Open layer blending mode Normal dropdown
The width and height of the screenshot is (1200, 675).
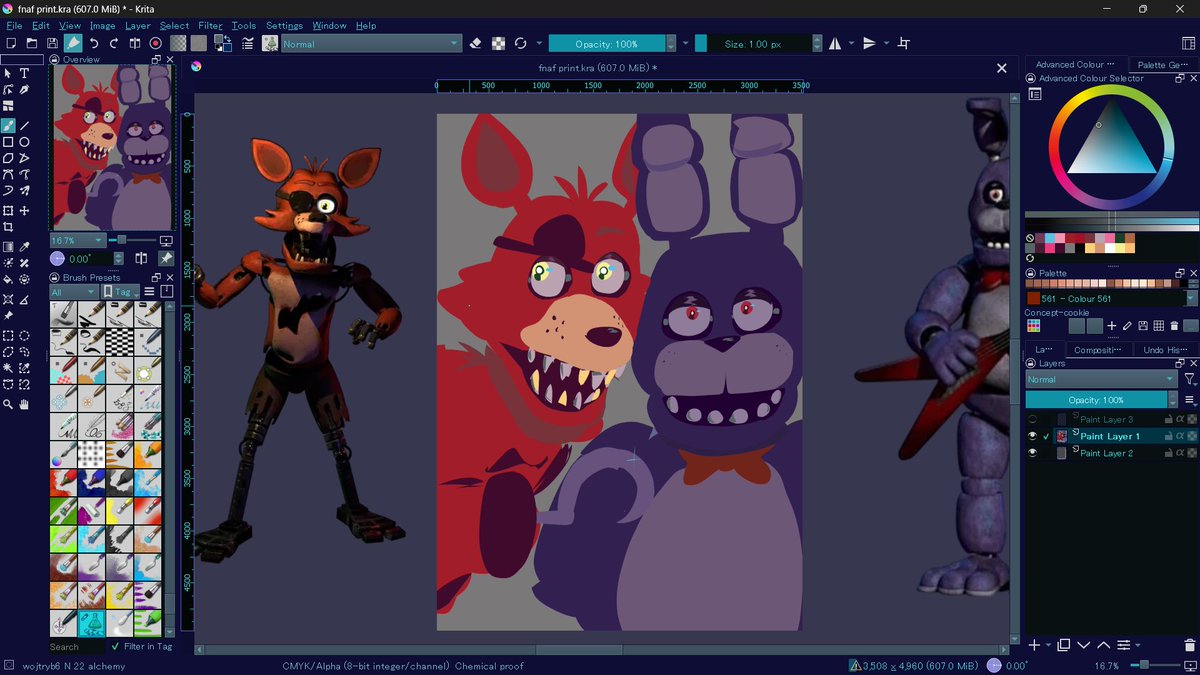point(1100,380)
